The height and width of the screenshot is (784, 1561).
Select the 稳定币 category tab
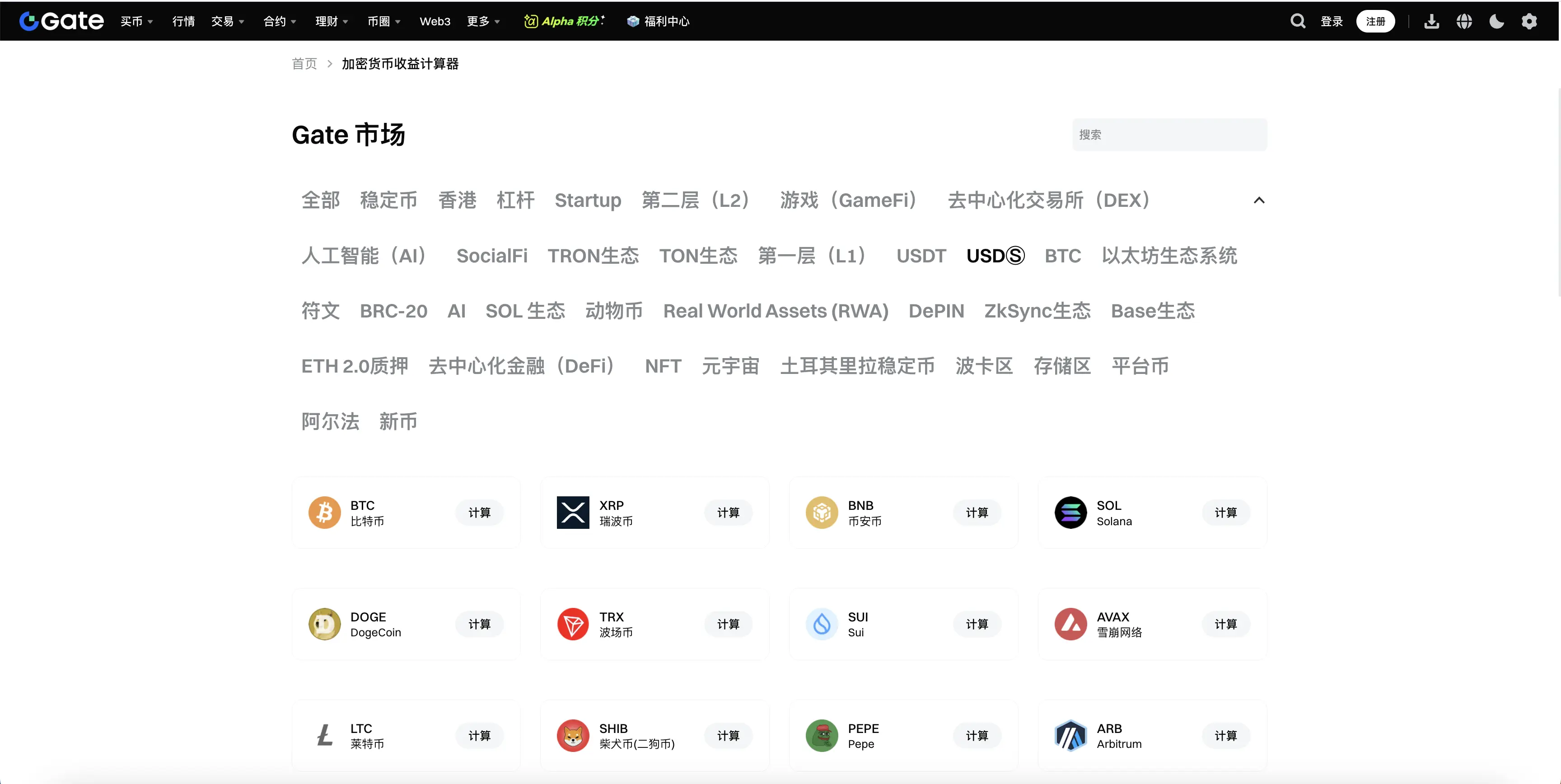[388, 200]
